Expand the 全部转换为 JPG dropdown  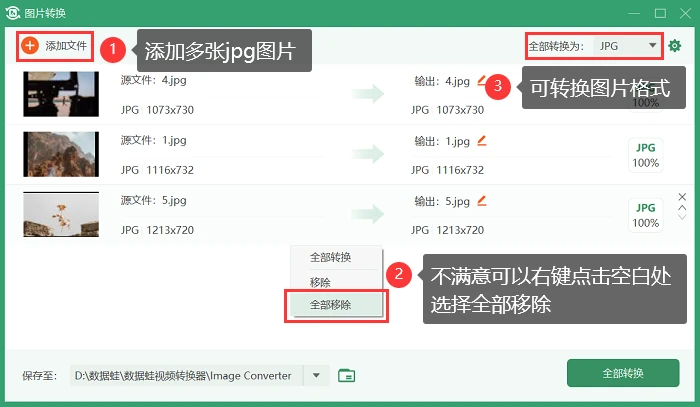tap(627, 46)
